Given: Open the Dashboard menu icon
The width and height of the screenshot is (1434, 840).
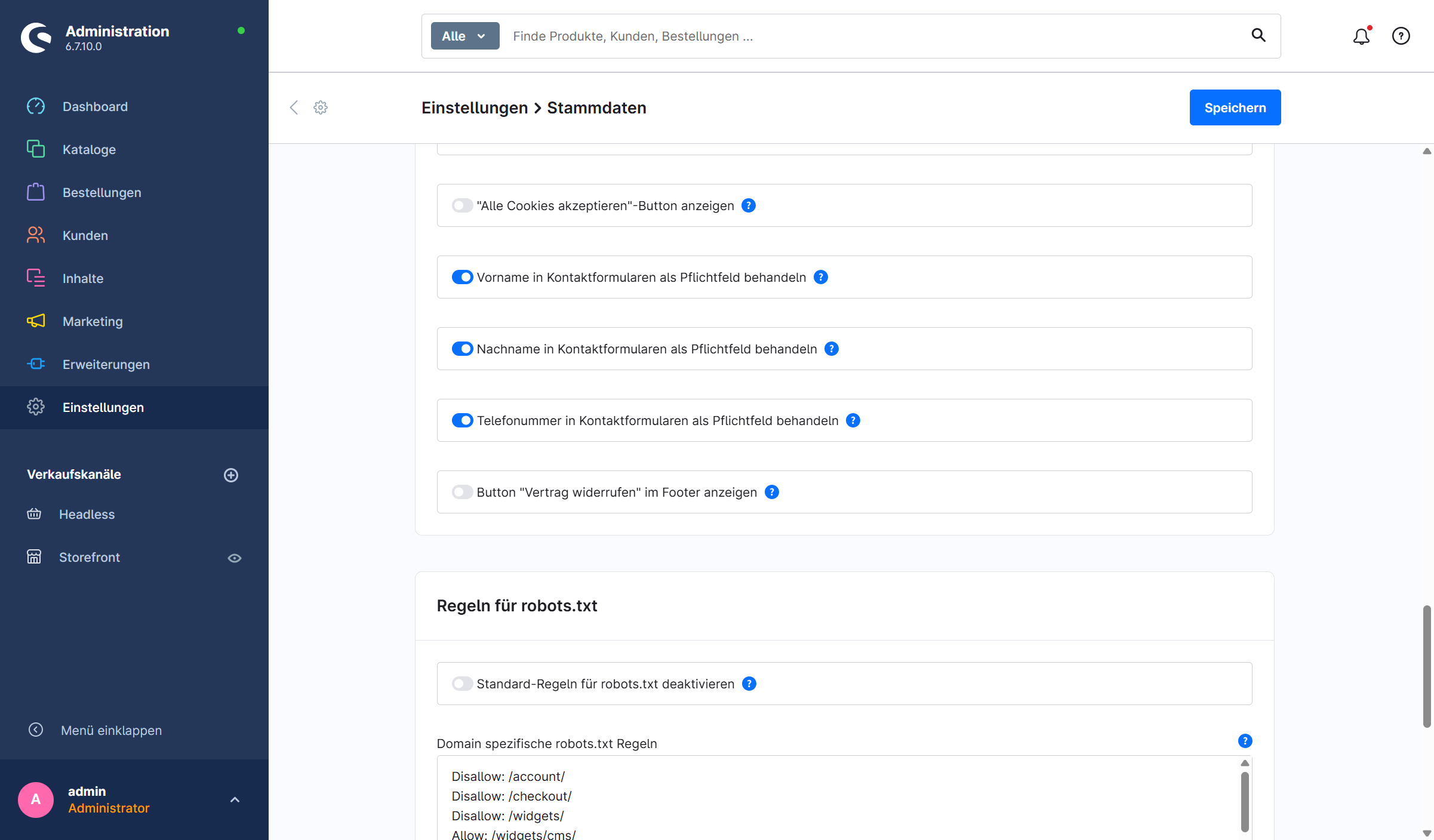Looking at the screenshot, I should (x=36, y=106).
